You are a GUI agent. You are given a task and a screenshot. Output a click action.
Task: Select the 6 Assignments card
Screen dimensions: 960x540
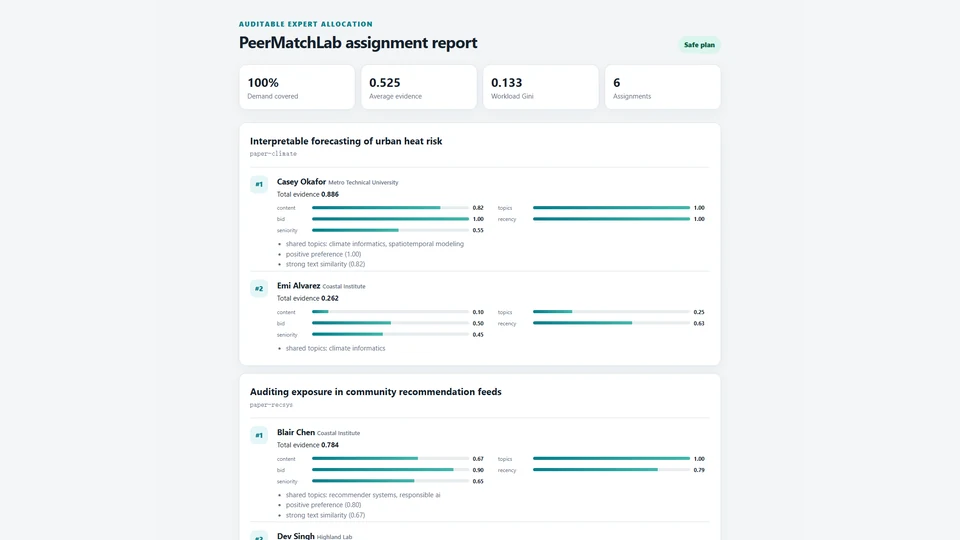(x=662, y=88)
